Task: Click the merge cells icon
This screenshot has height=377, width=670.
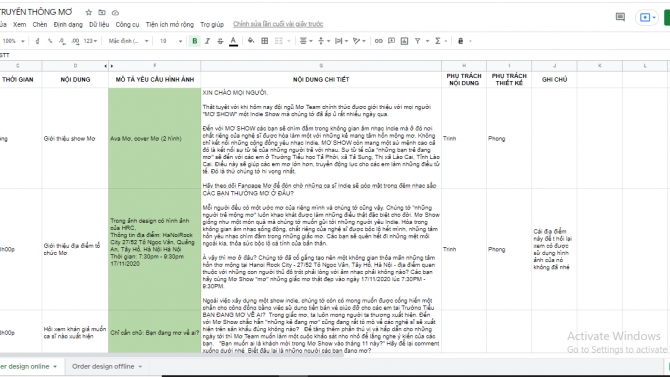Action: point(279,41)
